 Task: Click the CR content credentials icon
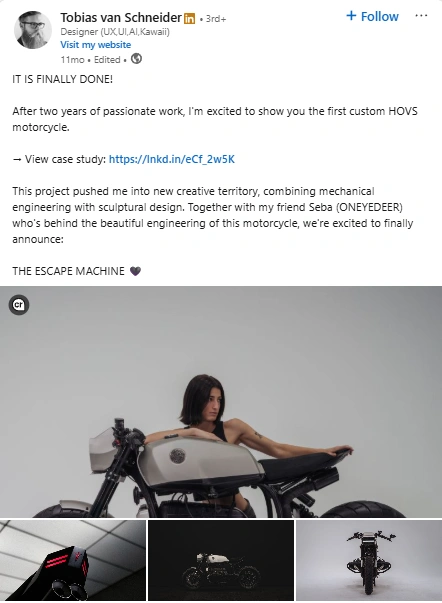(19, 305)
